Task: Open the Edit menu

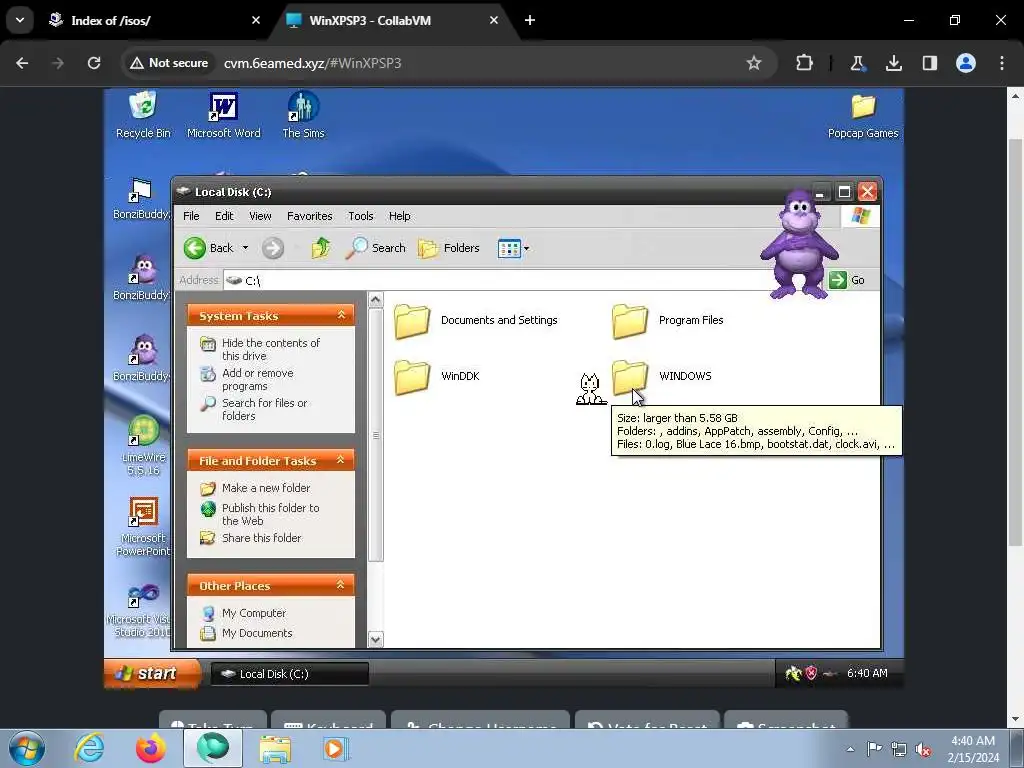Action: [224, 216]
